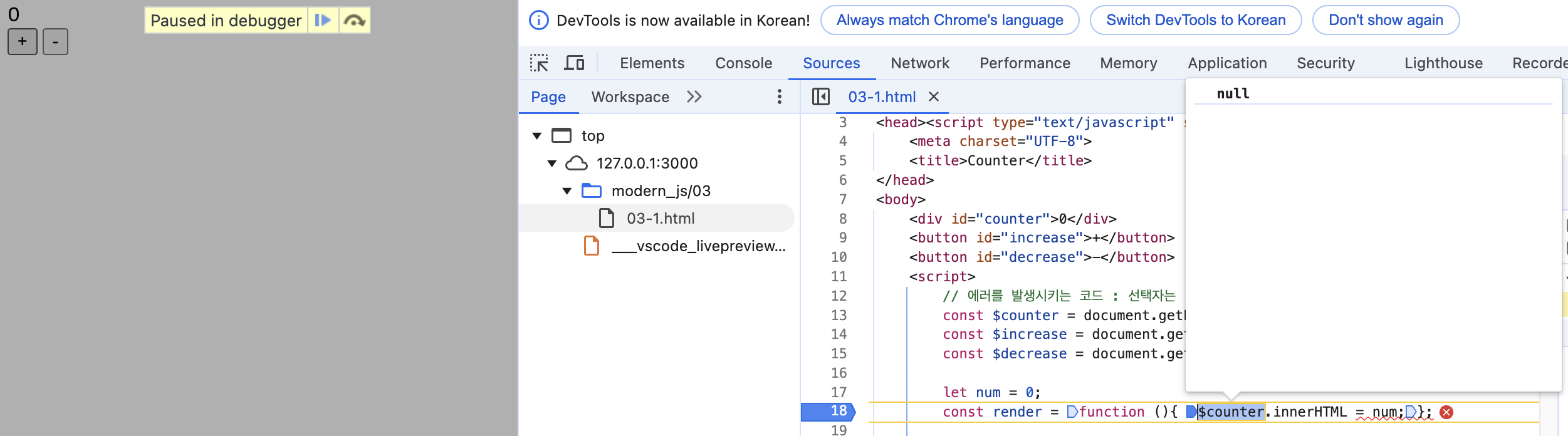Set breakpoint on line number 13
1568x436 pixels.
[x=839, y=315]
